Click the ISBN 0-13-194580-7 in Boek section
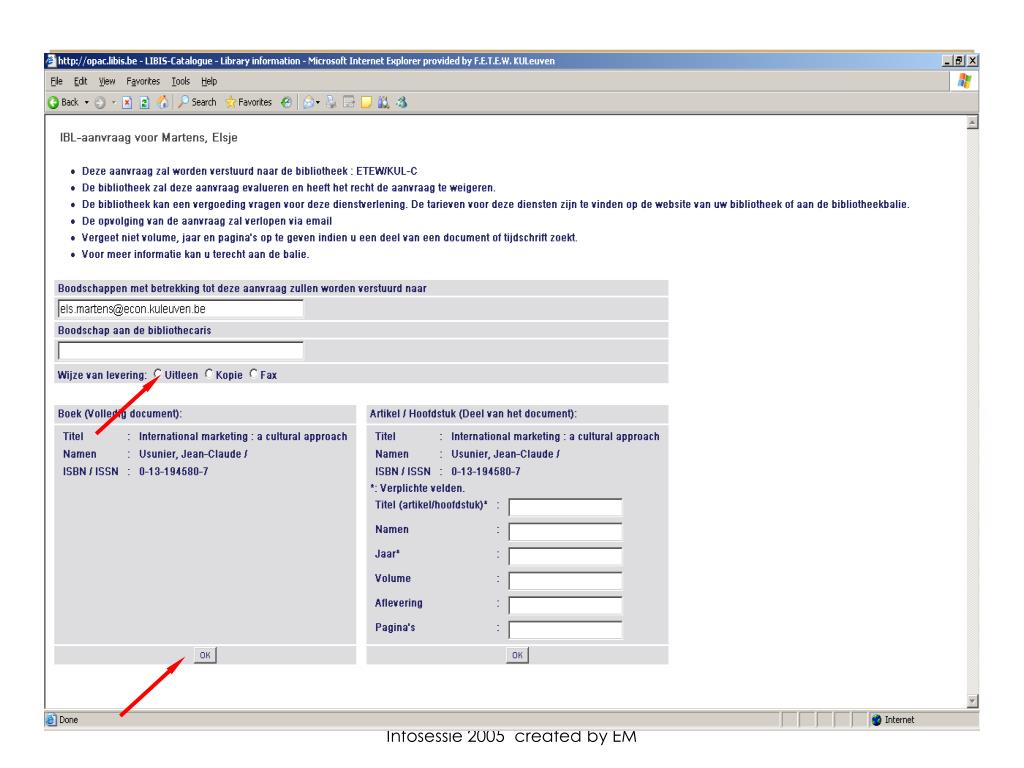 pos(174,472)
